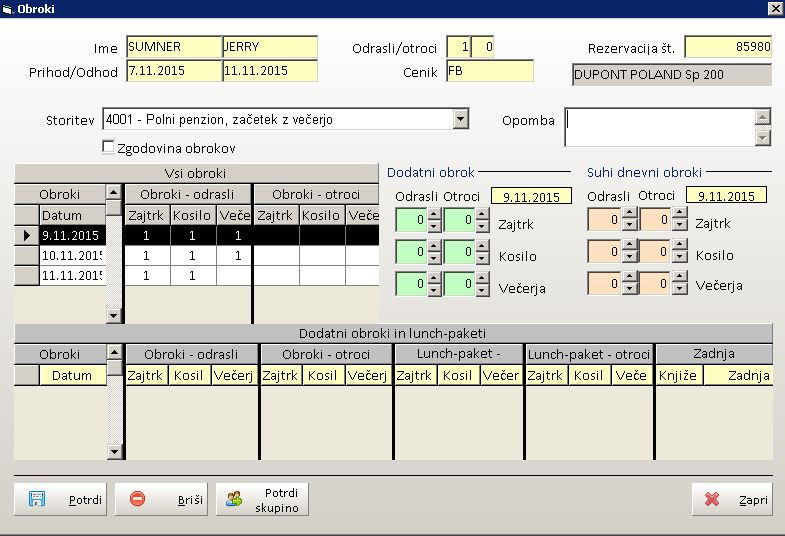The height and width of the screenshot is (536, 785).
Task: Click the Vsi obroki header
Action: [x=196, y=173]
